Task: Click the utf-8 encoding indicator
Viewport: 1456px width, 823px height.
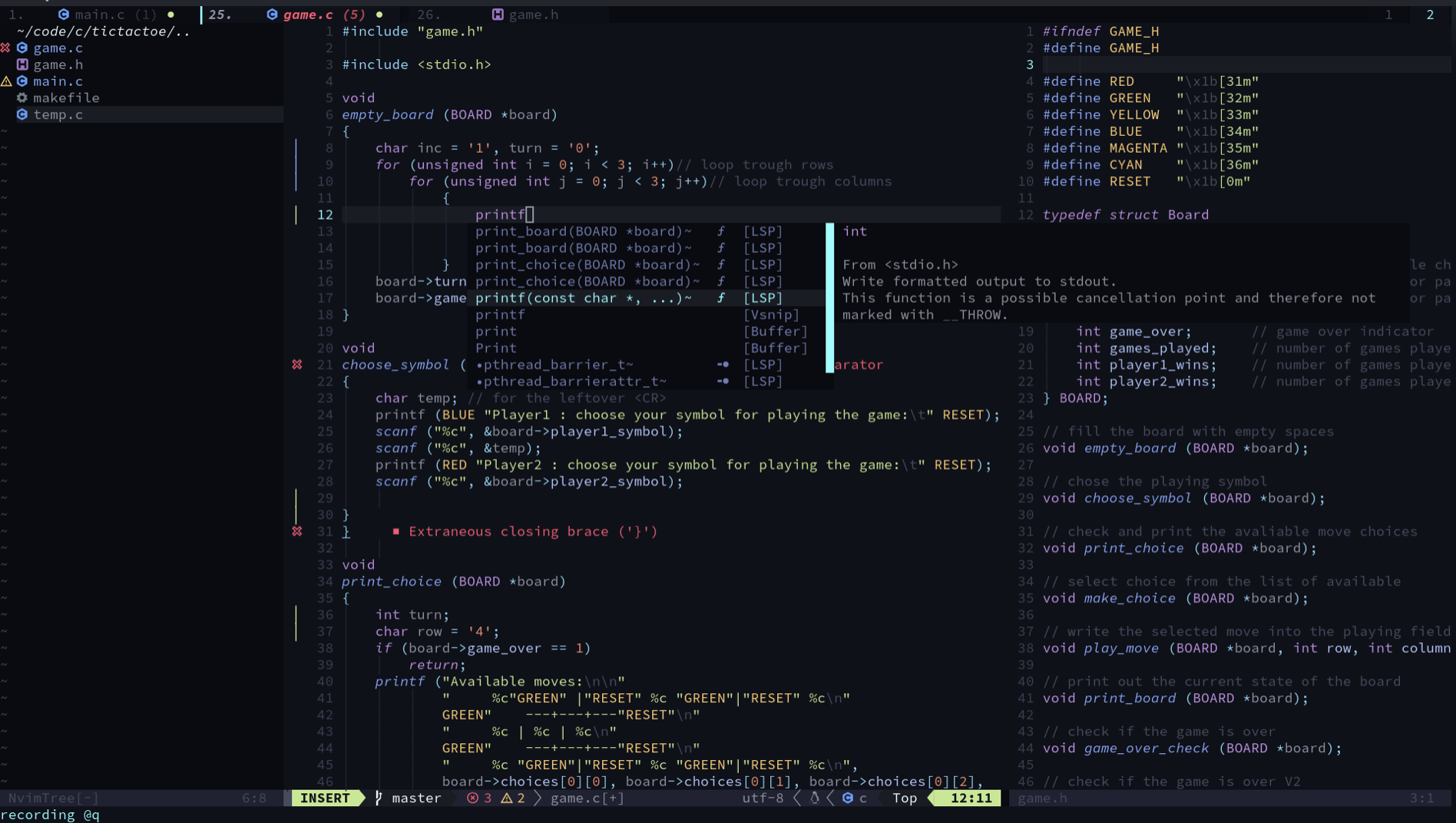Action: coord(763,798)
